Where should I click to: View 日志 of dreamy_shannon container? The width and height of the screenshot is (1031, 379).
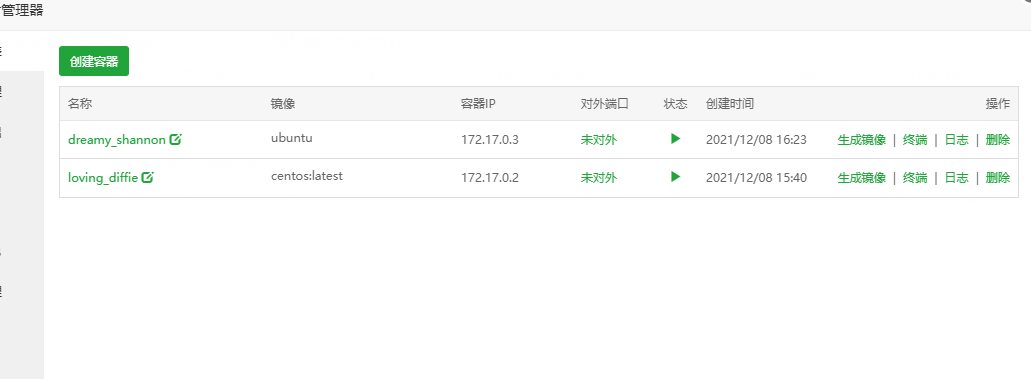point(956,140)
